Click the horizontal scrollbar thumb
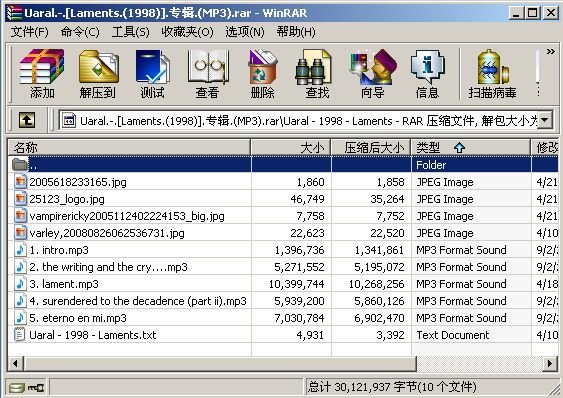563x398 pixels. [220, 363]
